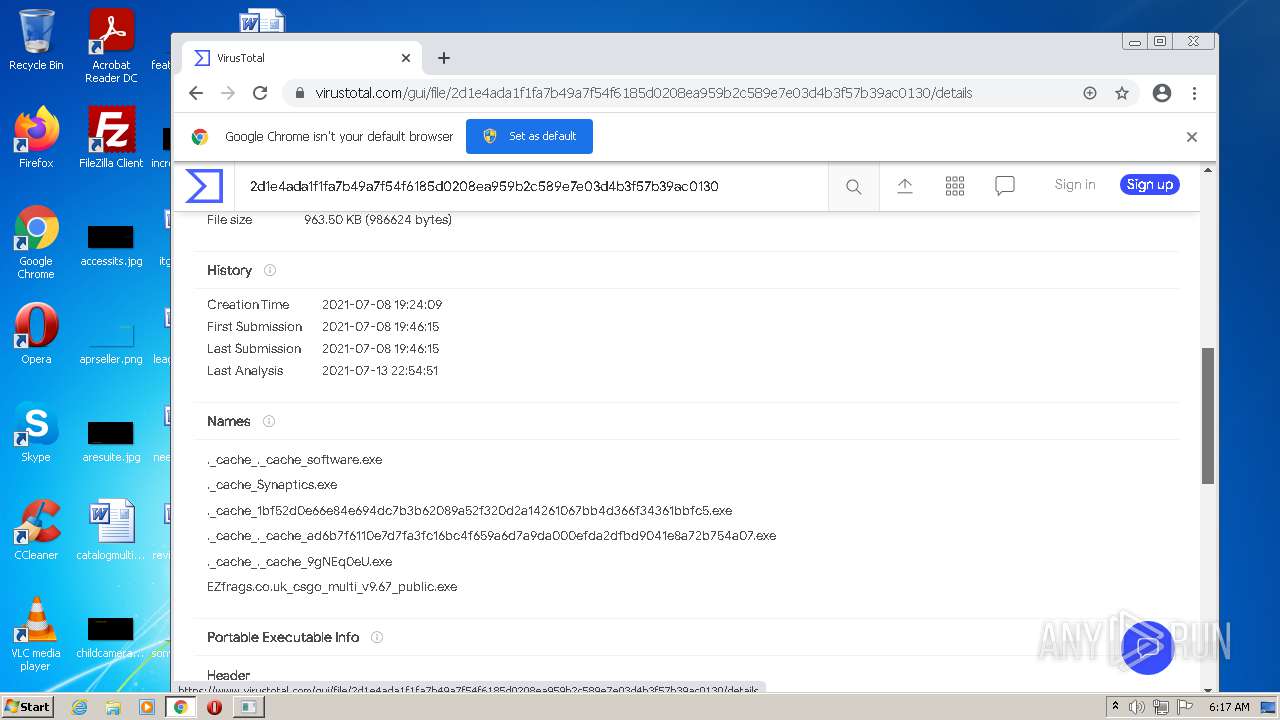
Task: Click the accessits.jpg desktop file
Action: pyautogui.click(x=111, y=246)
